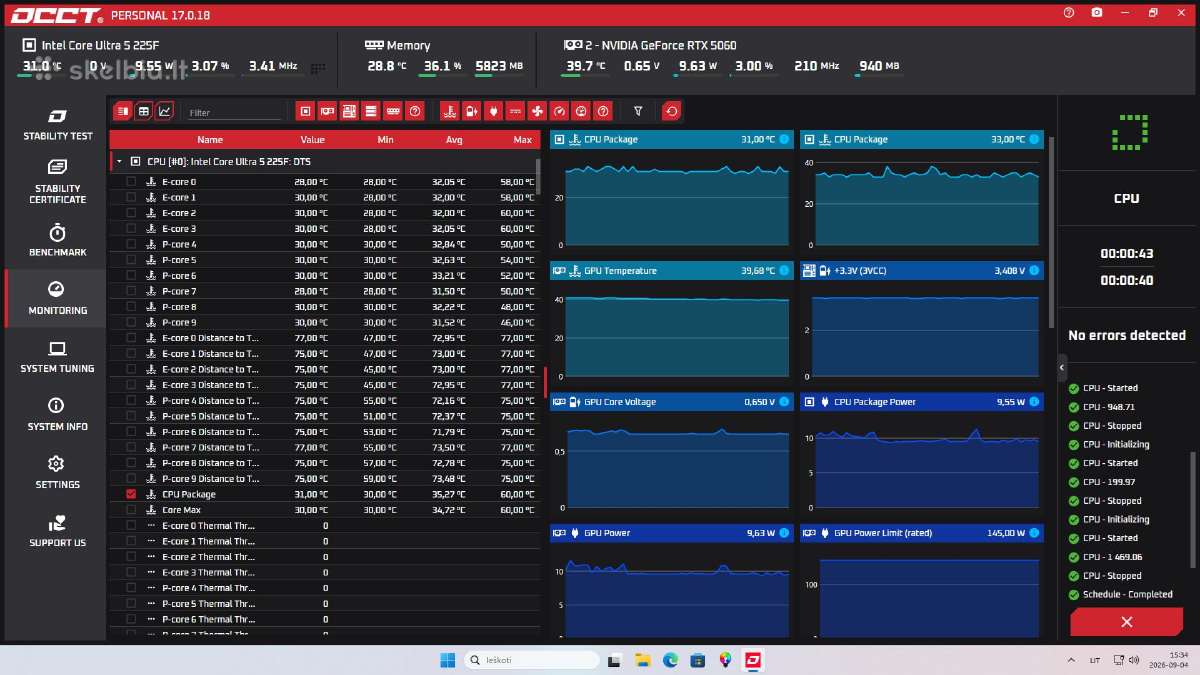The height and width of the screenshot is (675, 1200).
Task: Click the funnel filter icon in toolbar
Action: click(638, 111)
